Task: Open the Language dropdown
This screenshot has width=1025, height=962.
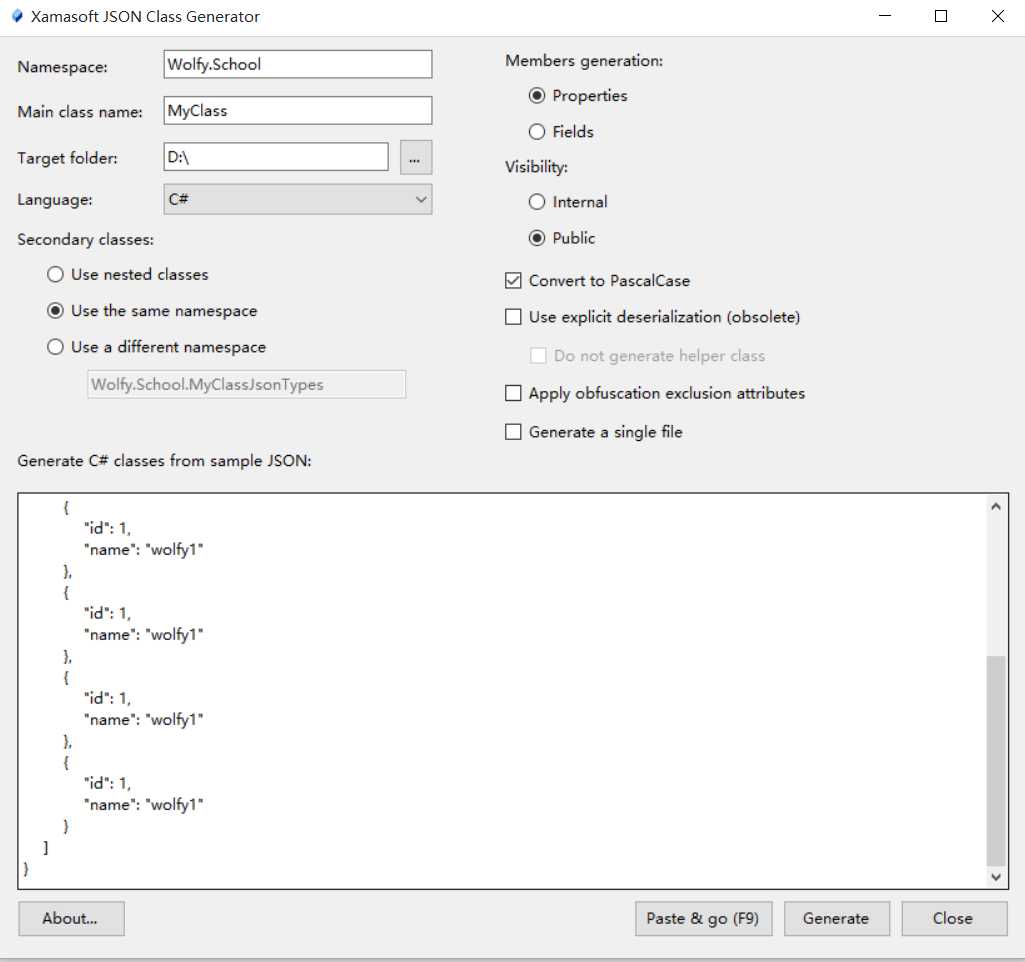Action: [x=297, y=199]
